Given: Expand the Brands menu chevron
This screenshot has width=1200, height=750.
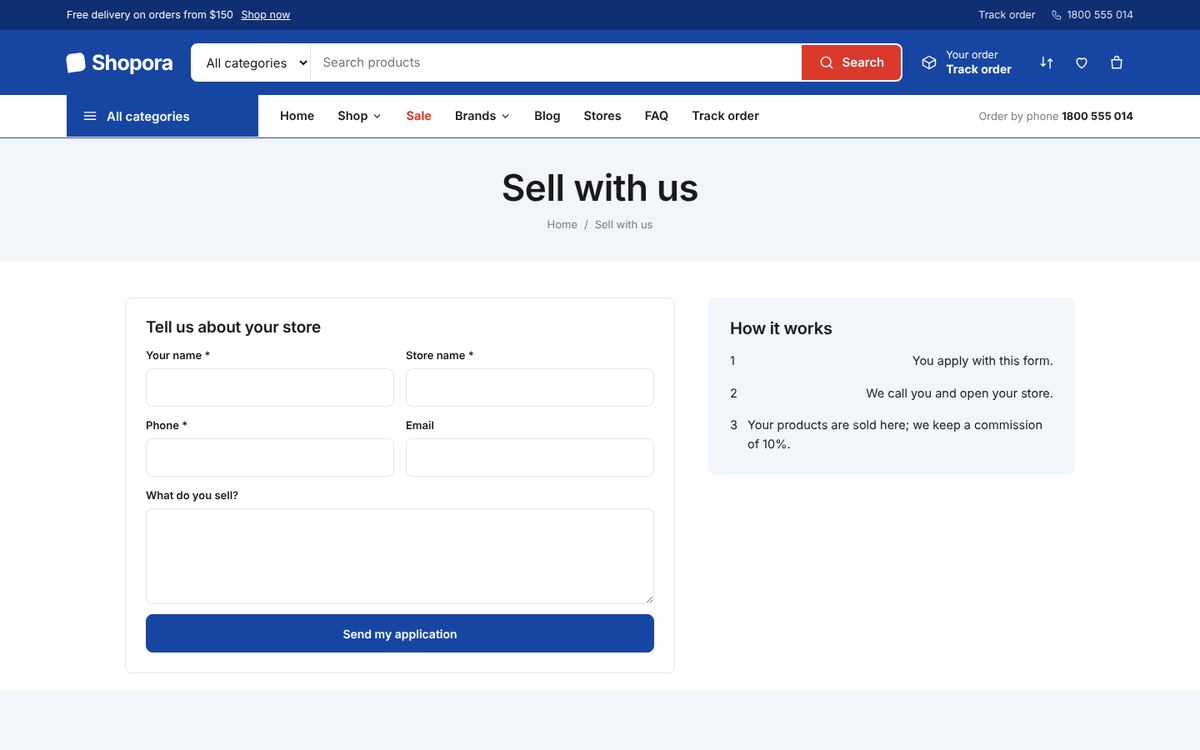Looking at the screenshot, I should click(505, 116).
